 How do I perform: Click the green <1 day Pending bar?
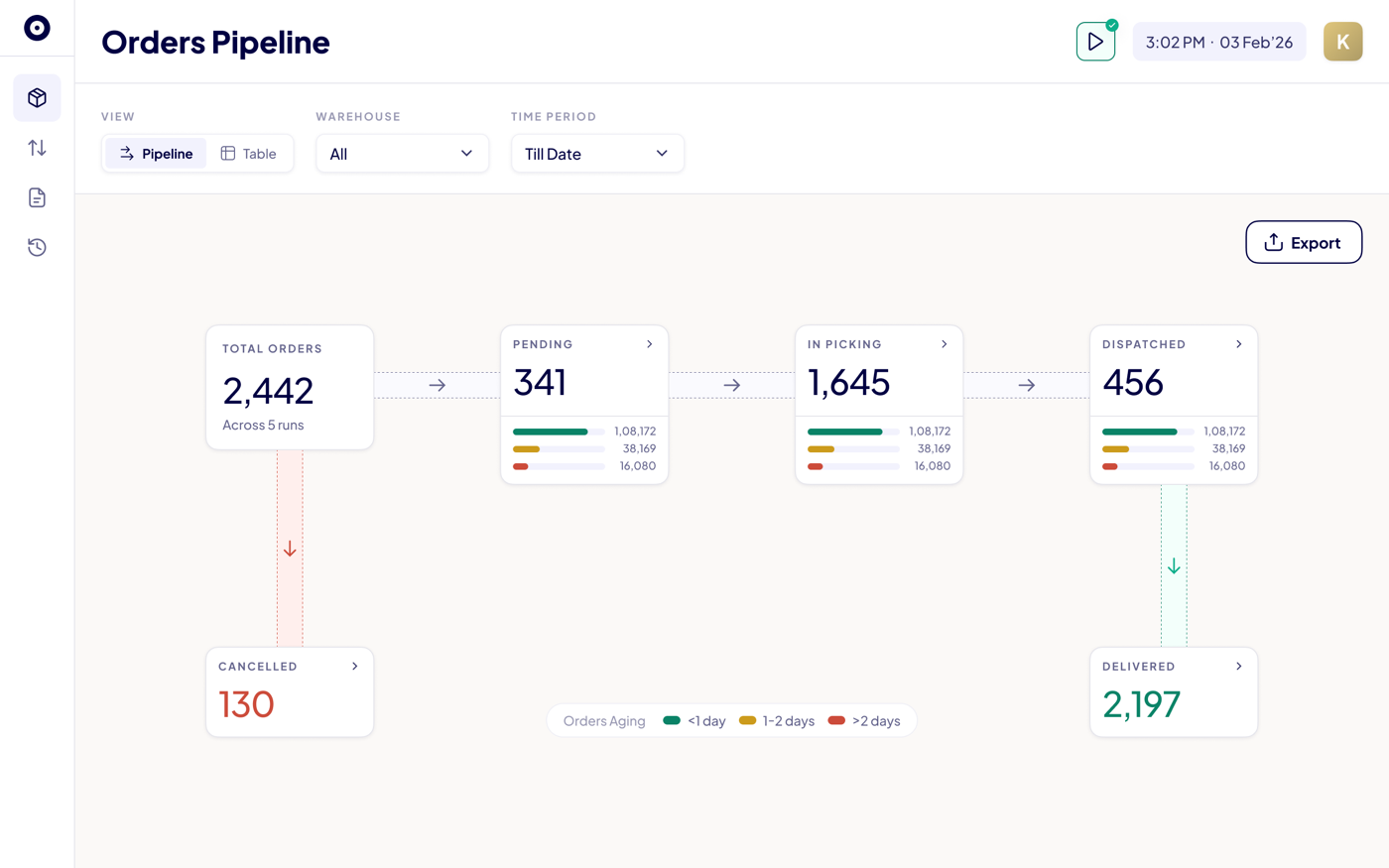coord(551,432)
